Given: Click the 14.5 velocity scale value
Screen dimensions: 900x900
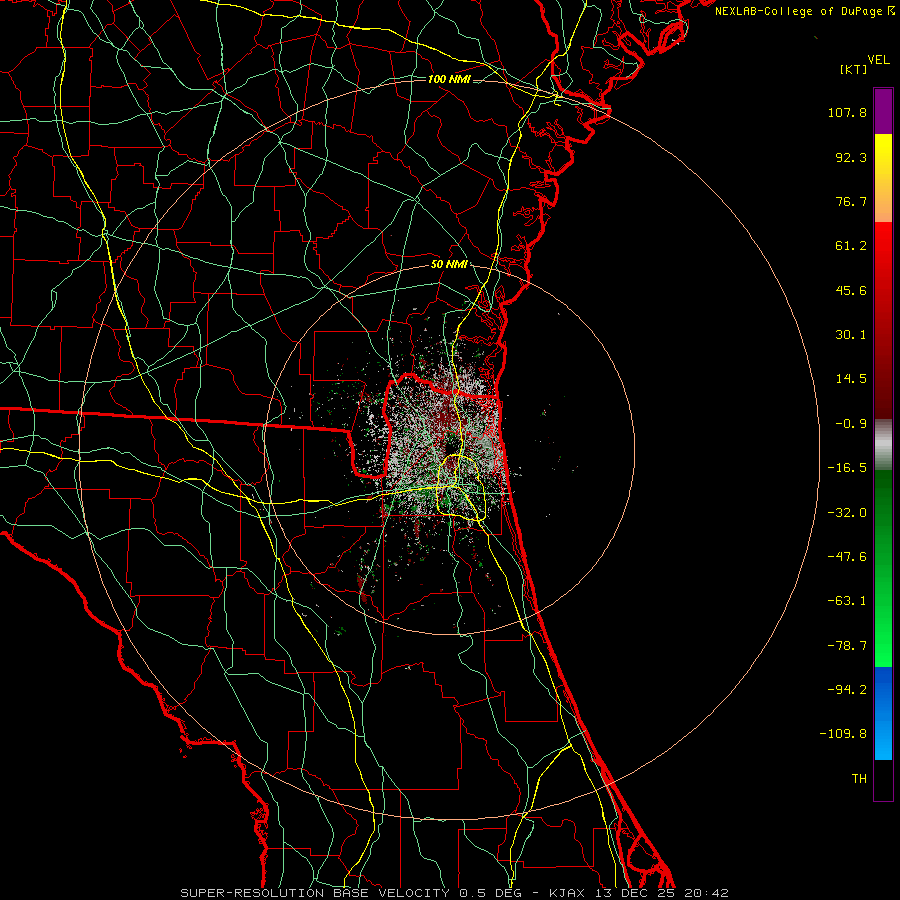Looking at the screenshot, I should pyautogui.click(x=851, y=379).
